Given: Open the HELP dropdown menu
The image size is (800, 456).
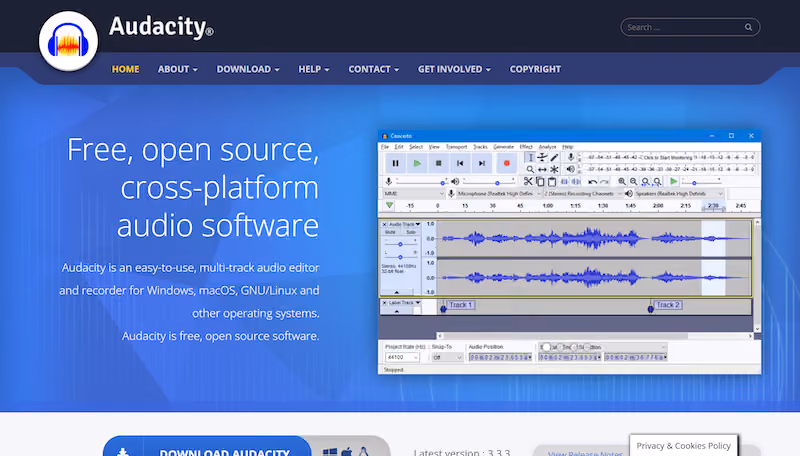Looking at the screenshot, I should (x=314, y=69).
